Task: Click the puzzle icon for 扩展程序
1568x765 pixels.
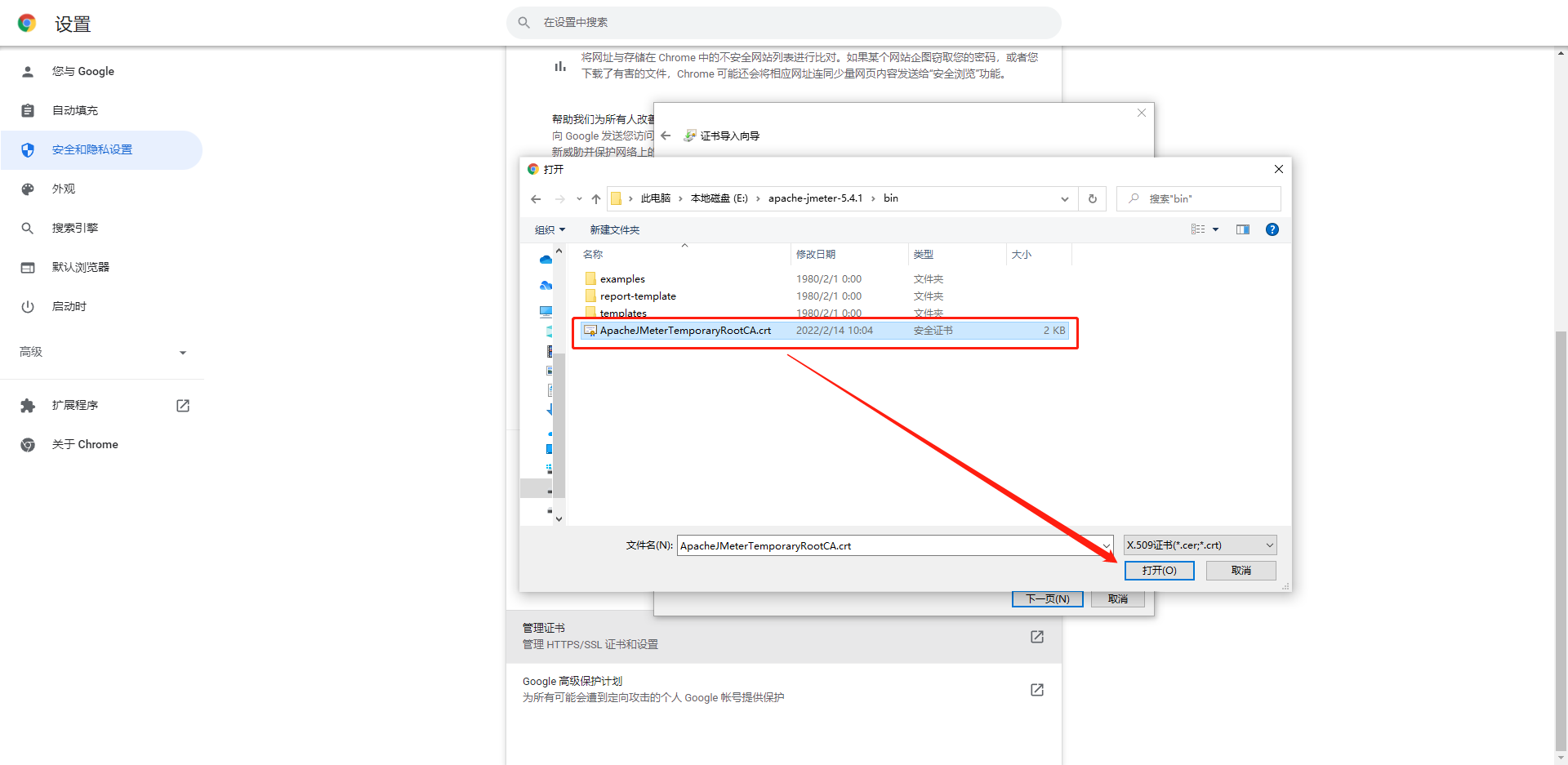Action: click(28, 406)
